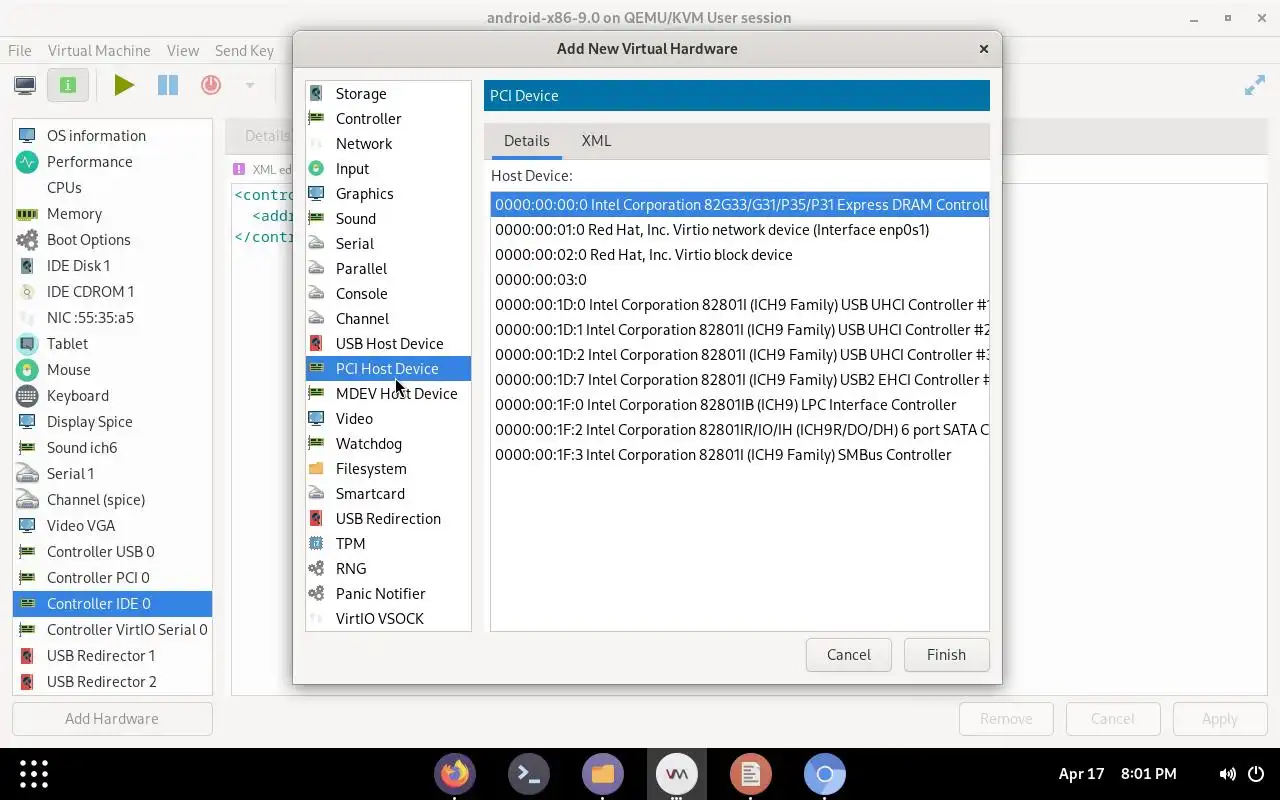Select USB Redirector 2 in sidebar
This screenshot has height=800, width=1280.
[112, 682]
